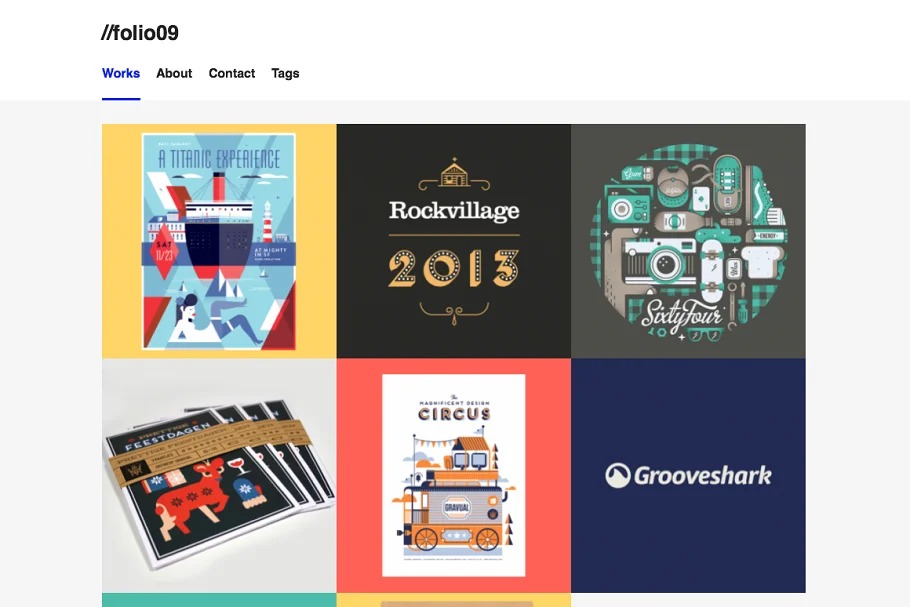Open the teal project tile at bottom
The width and height of the screenshot is (910, 607).
219,599
